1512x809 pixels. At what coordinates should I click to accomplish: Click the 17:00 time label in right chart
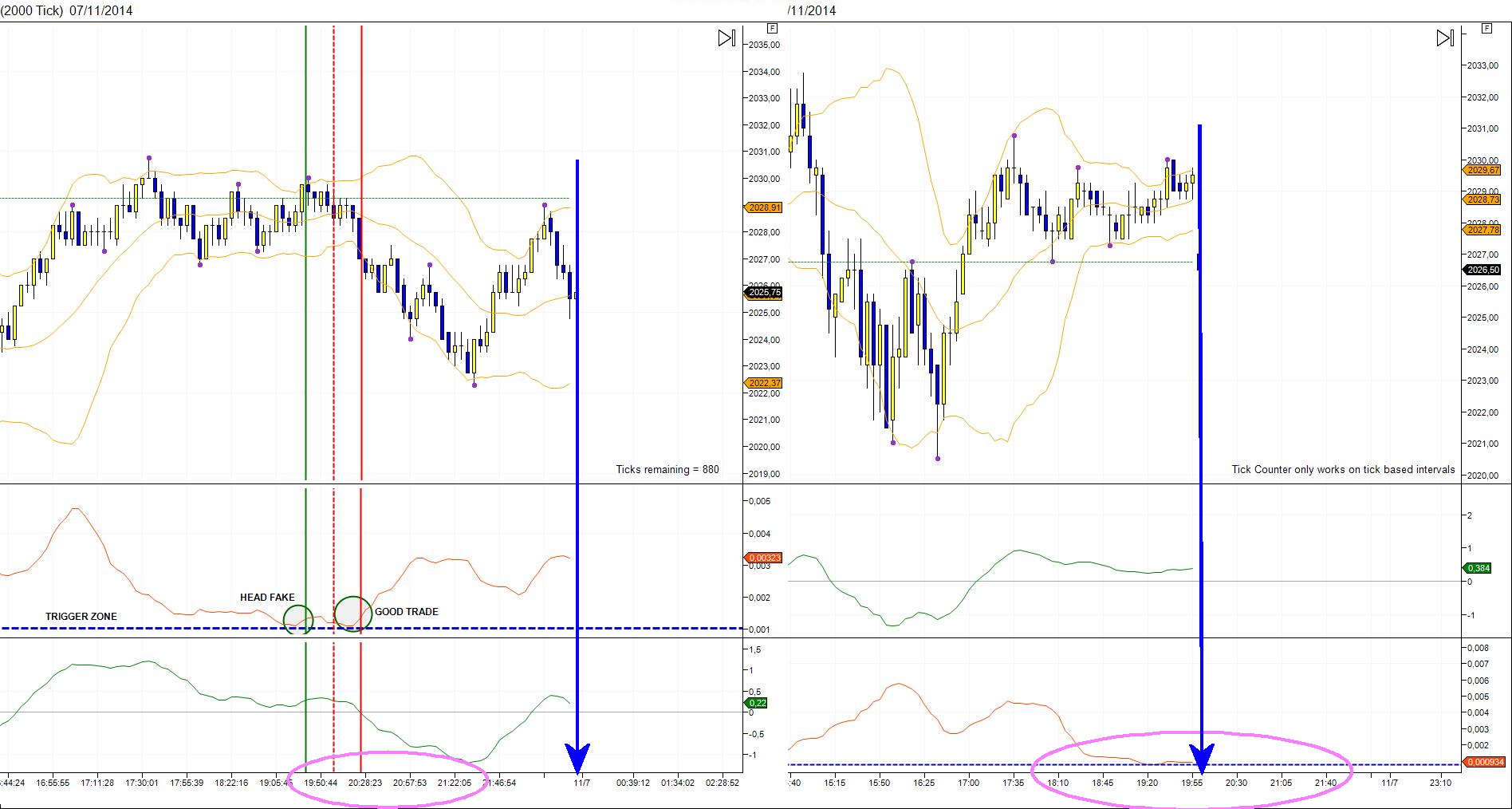click(x=969, y=783)
